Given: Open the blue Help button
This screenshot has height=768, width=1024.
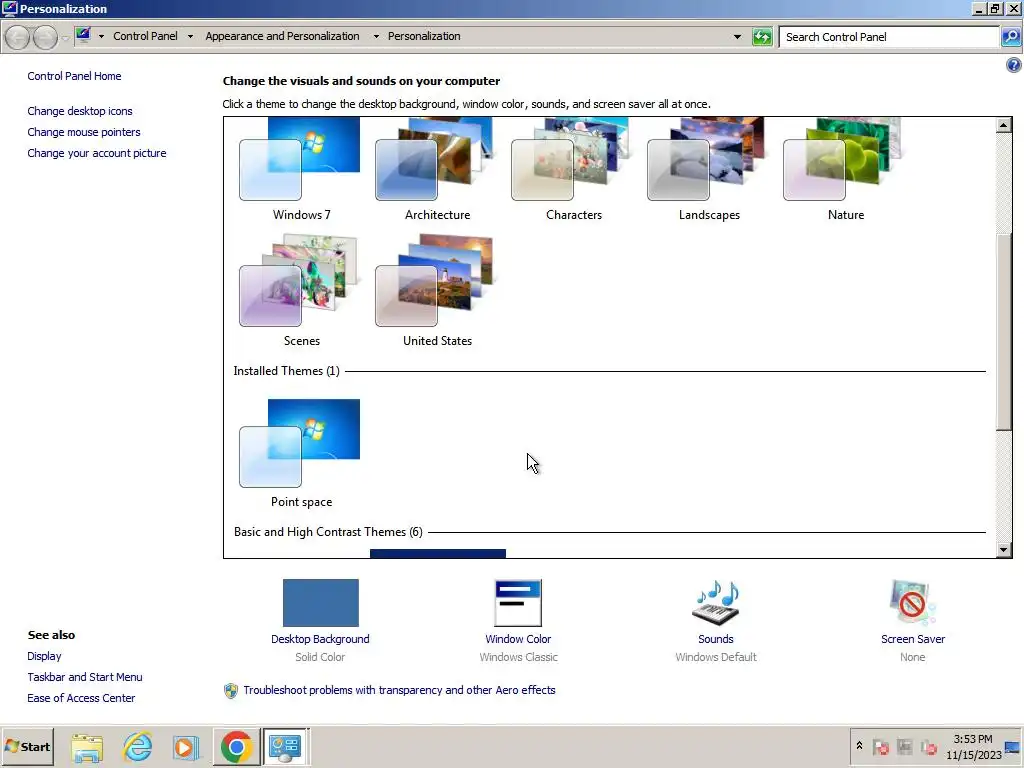Looking at the screenshot, I should [x=1014, y=65].
